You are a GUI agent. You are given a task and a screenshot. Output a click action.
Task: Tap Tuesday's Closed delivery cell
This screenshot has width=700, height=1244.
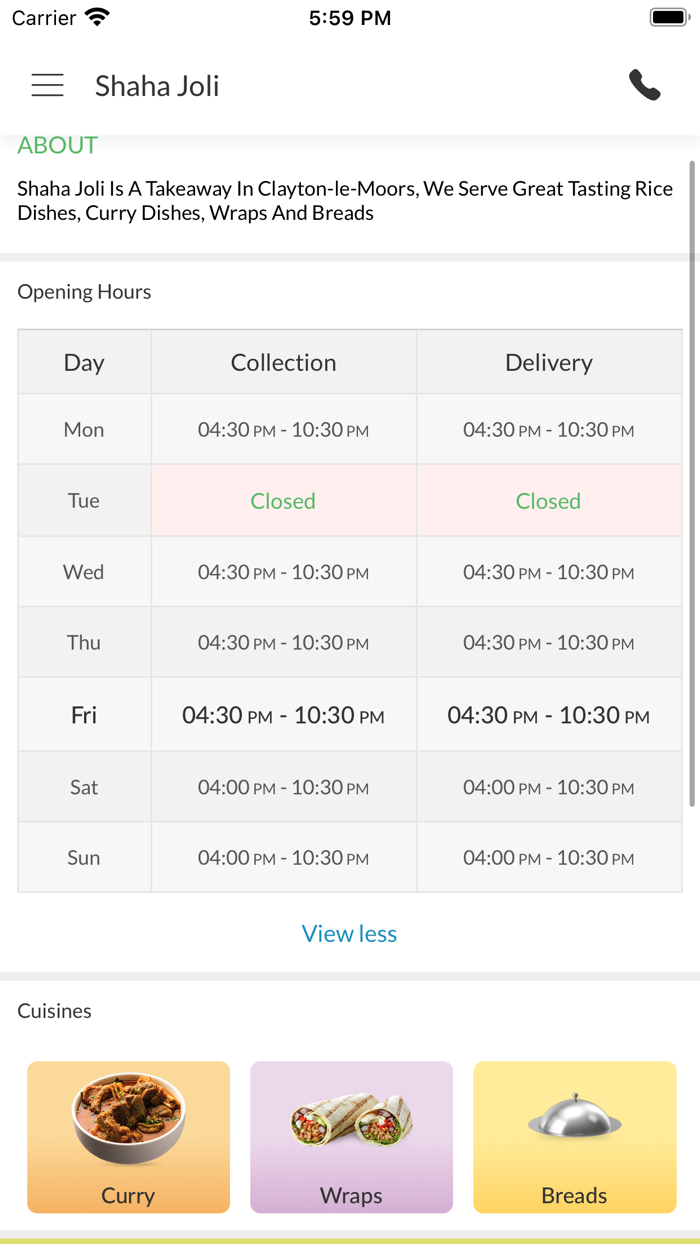[x=548, y=501]
